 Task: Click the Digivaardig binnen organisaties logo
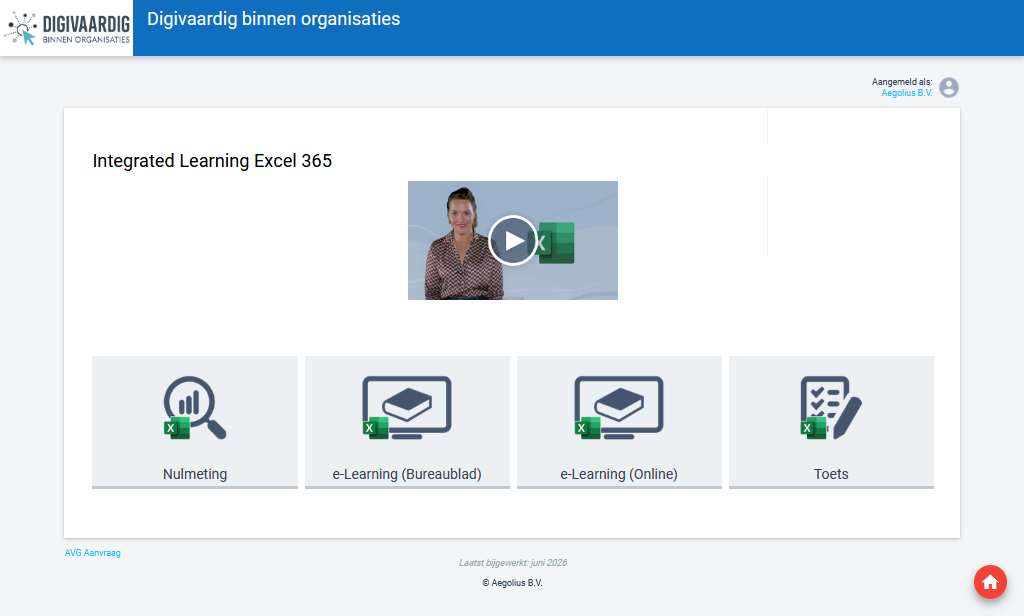pyautogui.click(x=67, y=28)
